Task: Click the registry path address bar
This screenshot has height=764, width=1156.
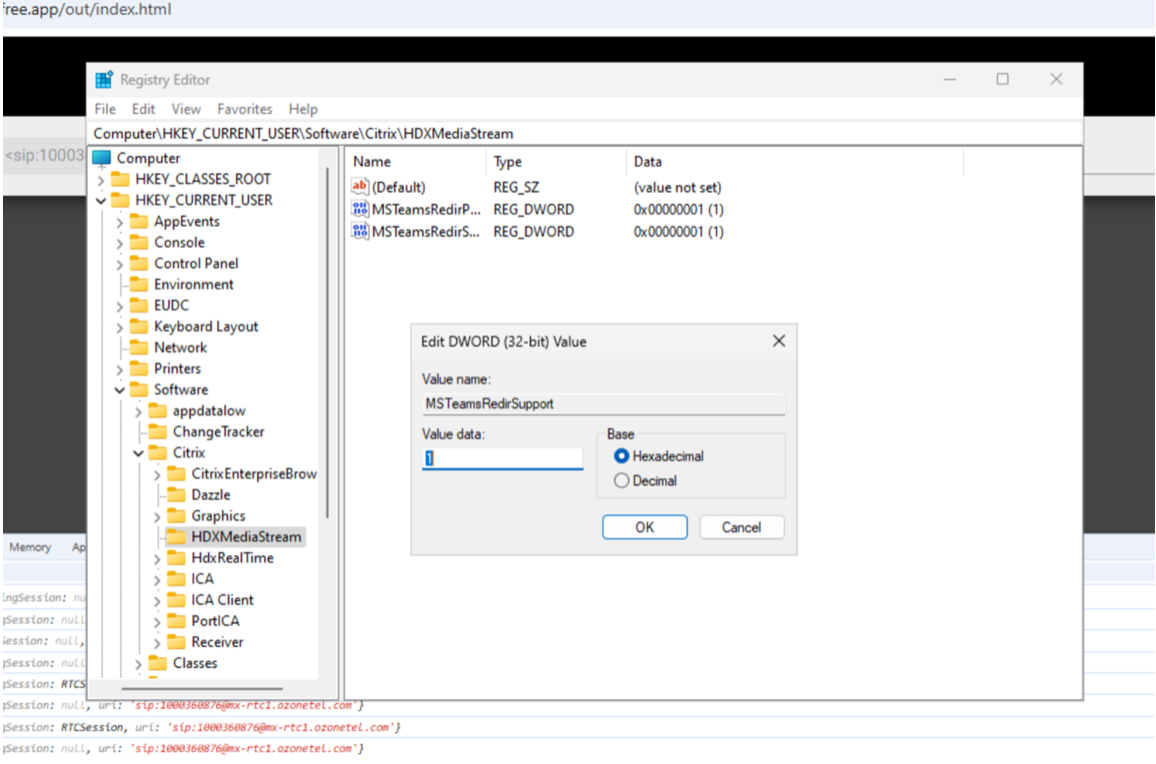Action: (586, 133)
